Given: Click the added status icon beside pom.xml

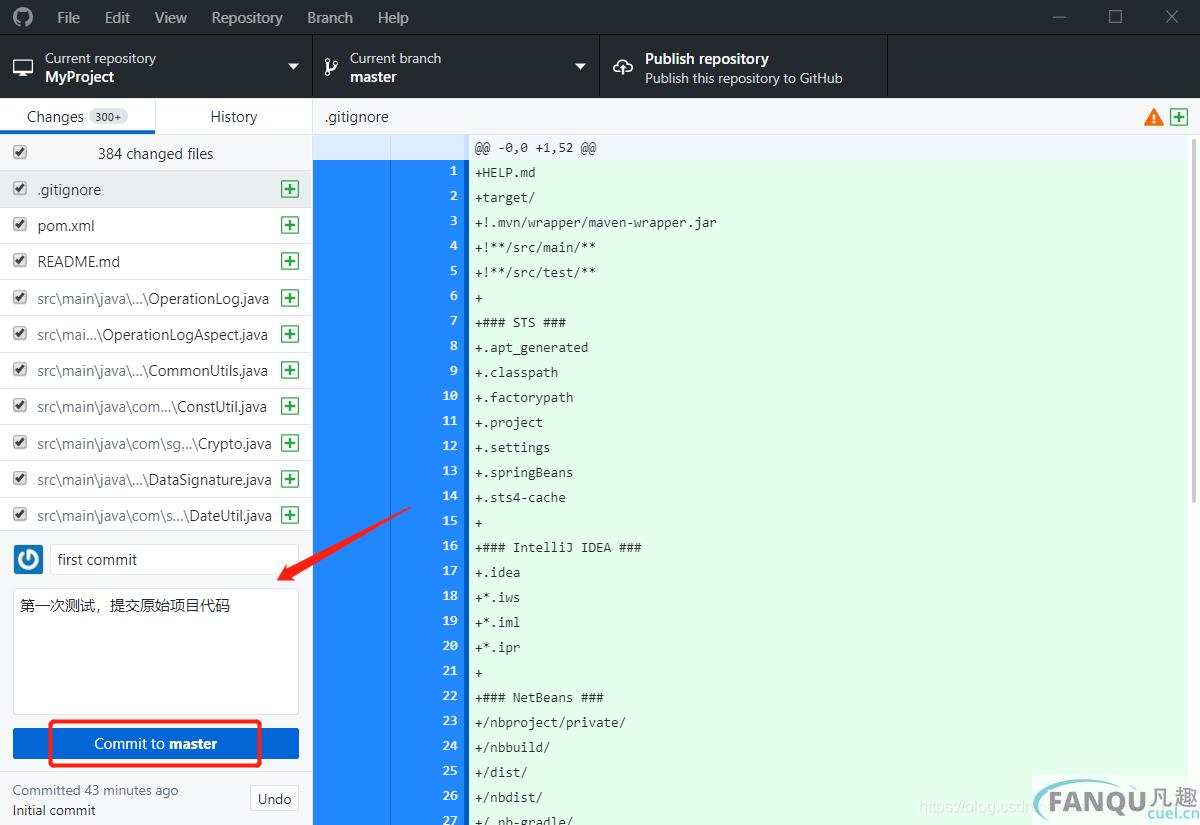Looking at the screenshot, I should coord(290,225).
